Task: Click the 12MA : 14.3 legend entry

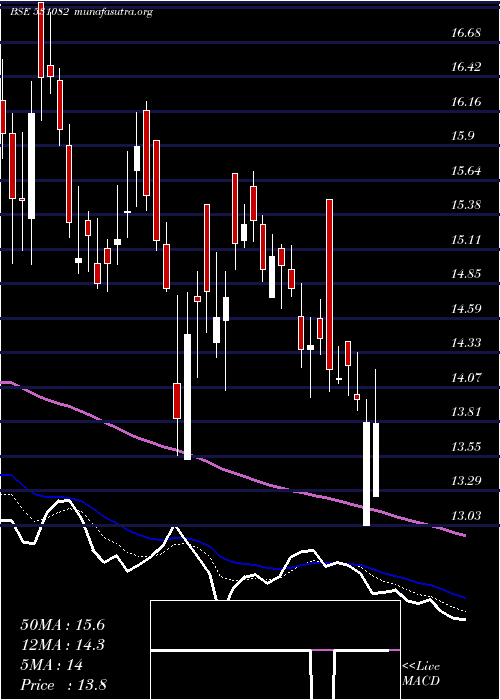Action: pos(62,645)
